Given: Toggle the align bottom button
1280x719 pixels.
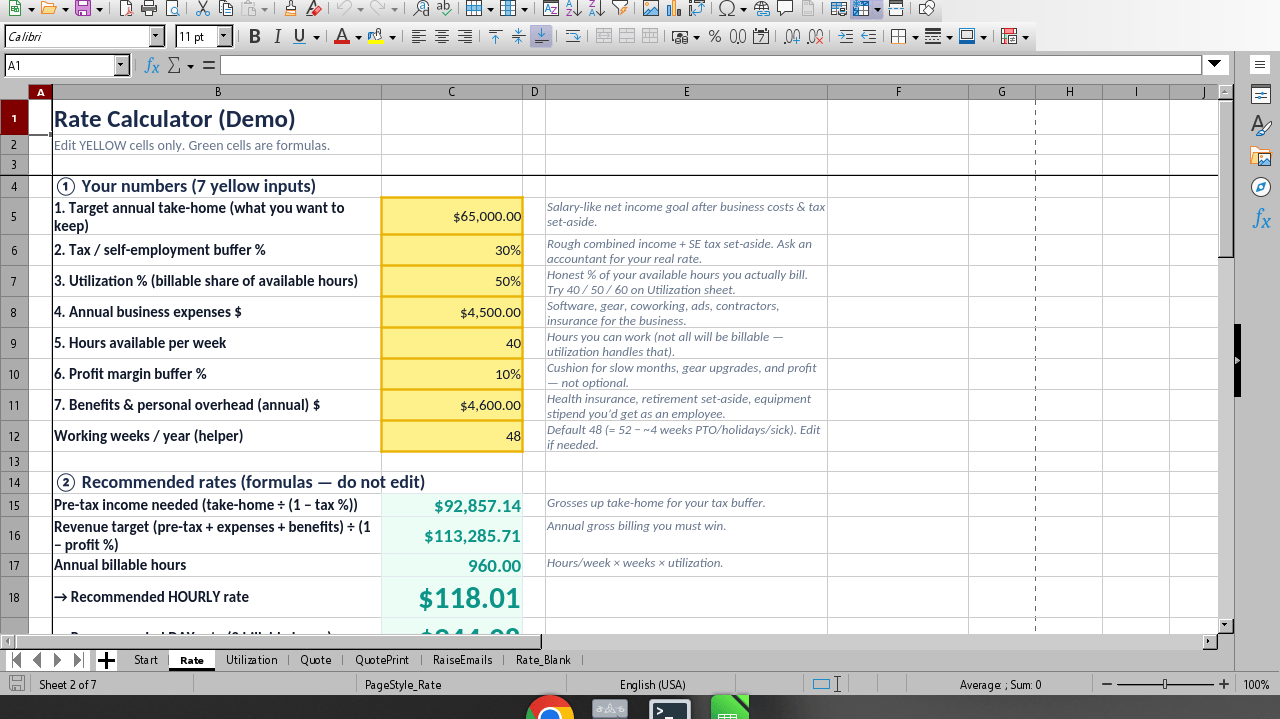Looking at the screenshot, I should point(541,37).
